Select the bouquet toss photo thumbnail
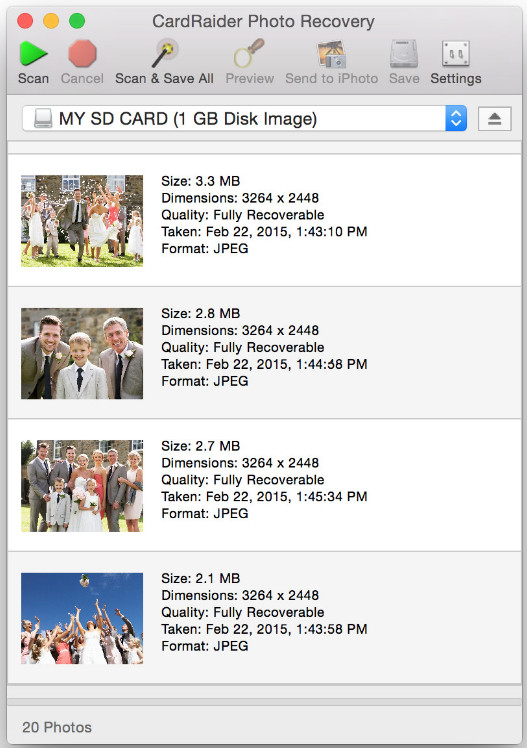Screen dimensions: 527x748 tap(82, 618)
